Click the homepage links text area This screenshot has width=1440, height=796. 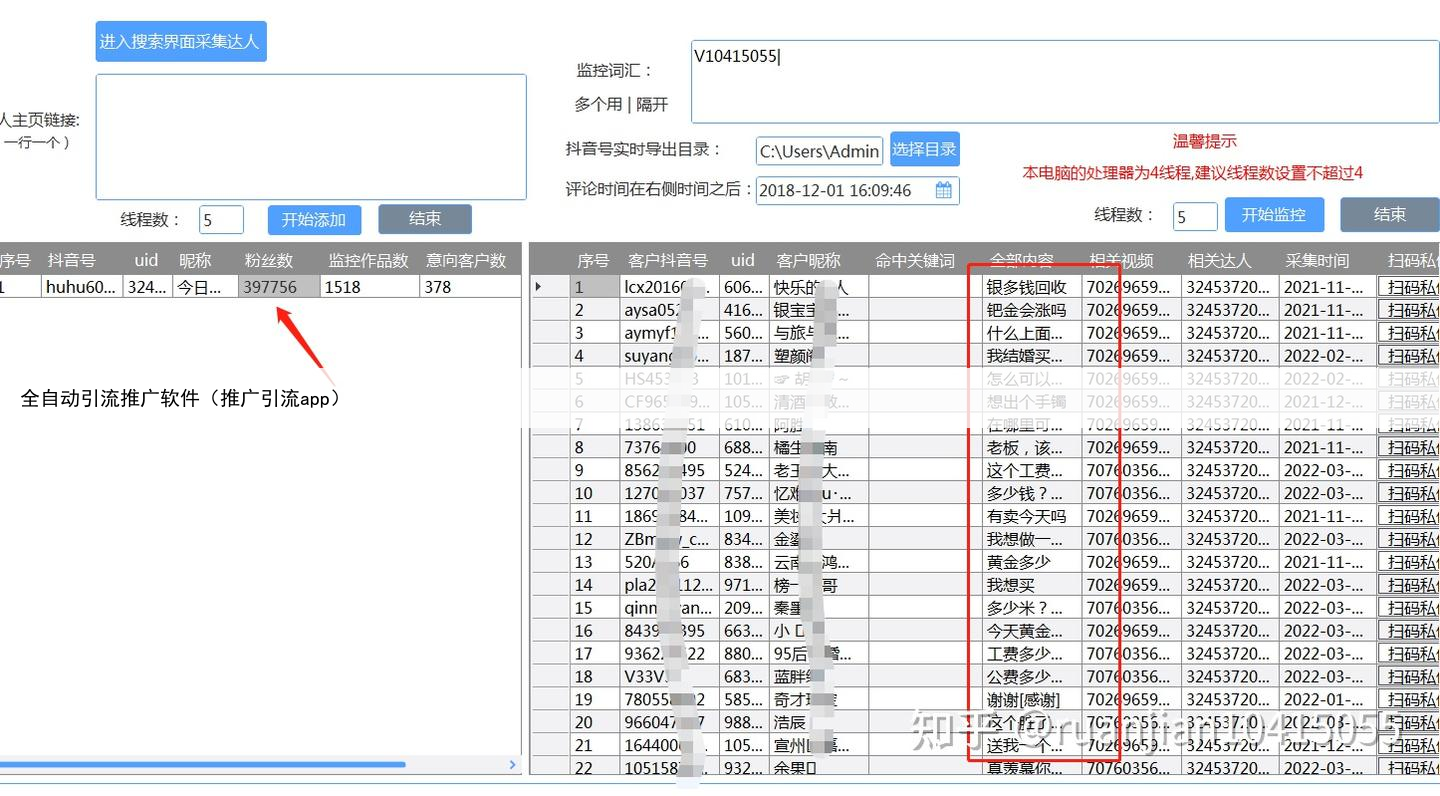coord(311,137)
